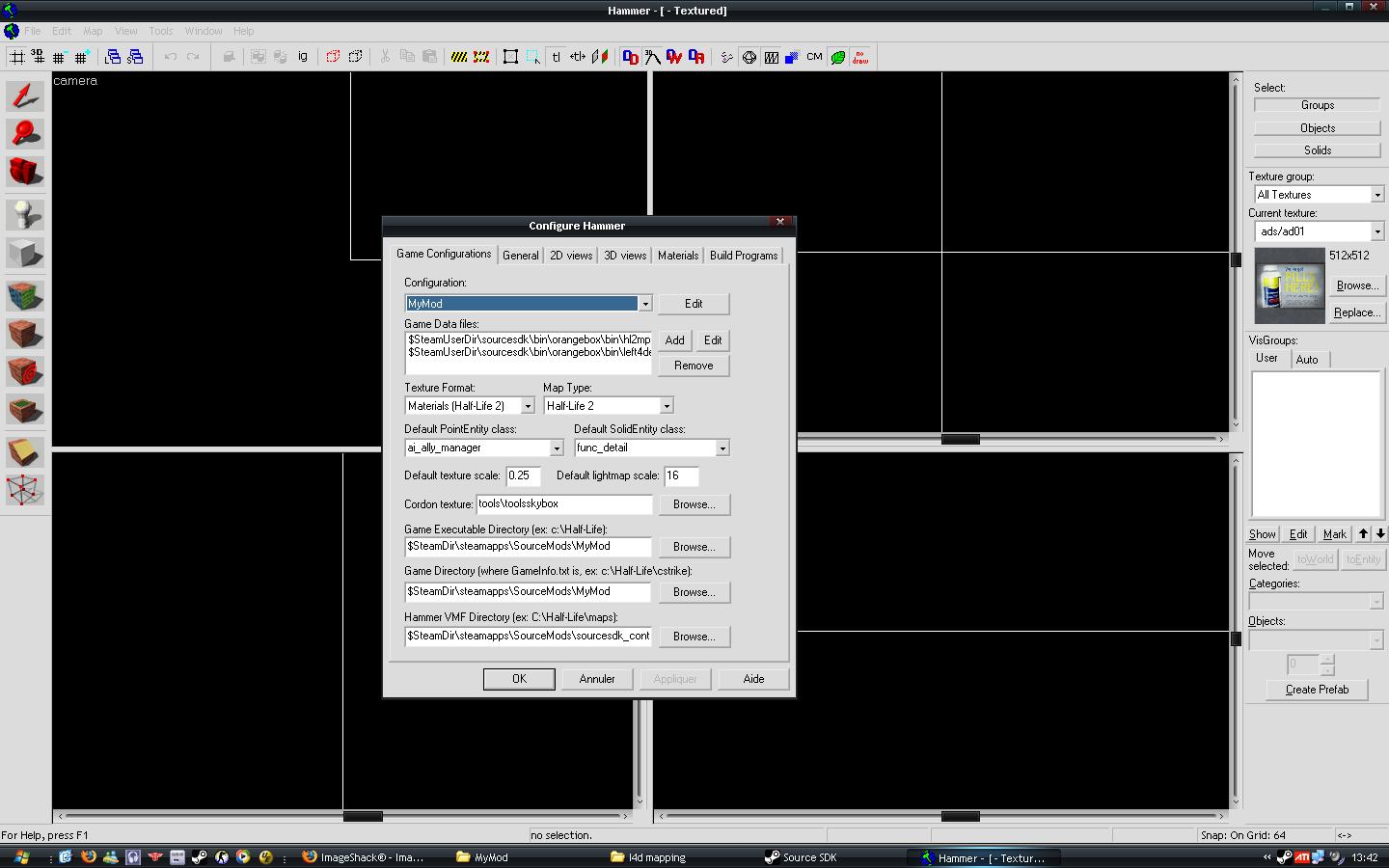
Task: Click the red and blue 'D' toolbar icon
Action: point(630,57)
